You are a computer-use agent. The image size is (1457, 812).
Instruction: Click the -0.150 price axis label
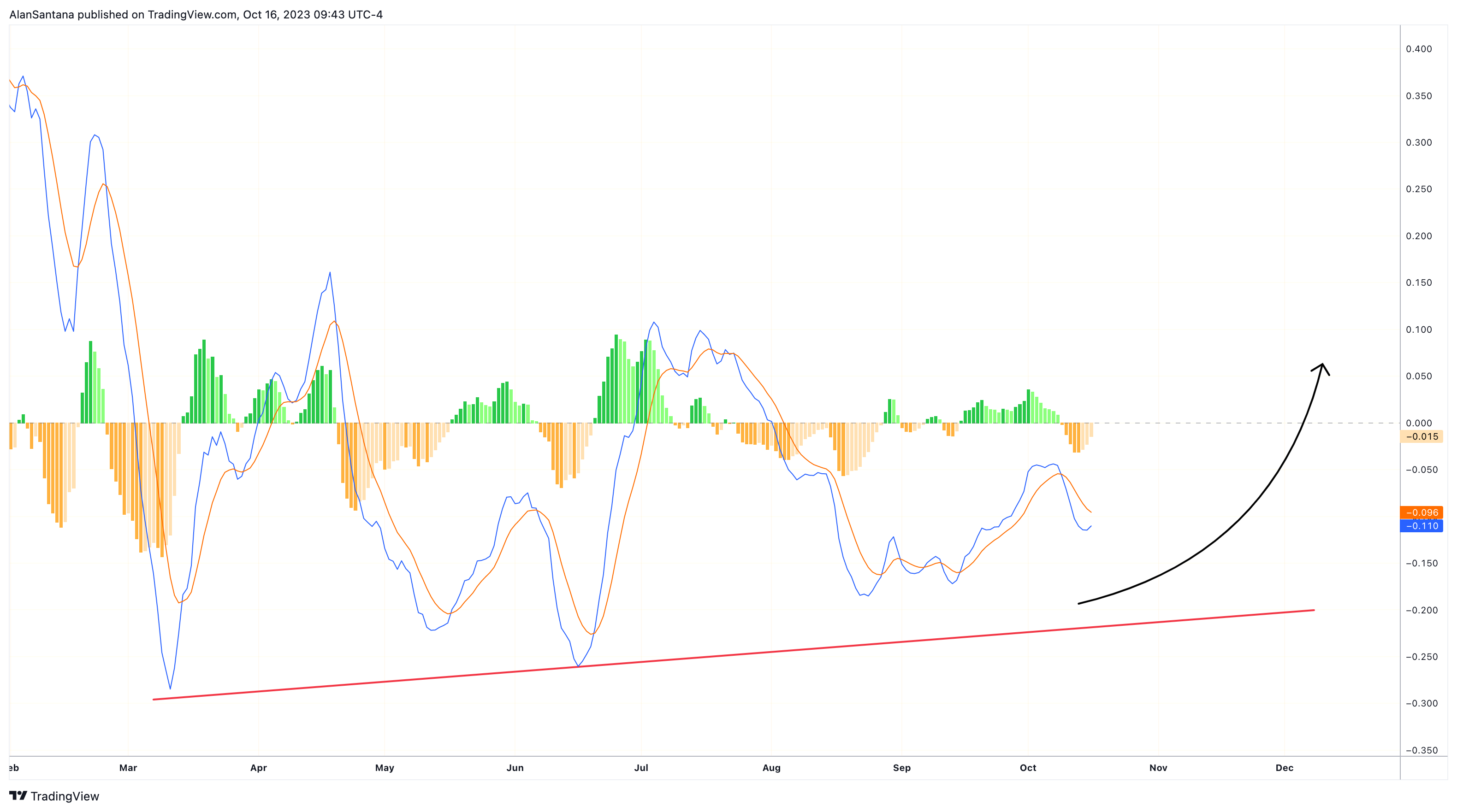(1421, 563)
